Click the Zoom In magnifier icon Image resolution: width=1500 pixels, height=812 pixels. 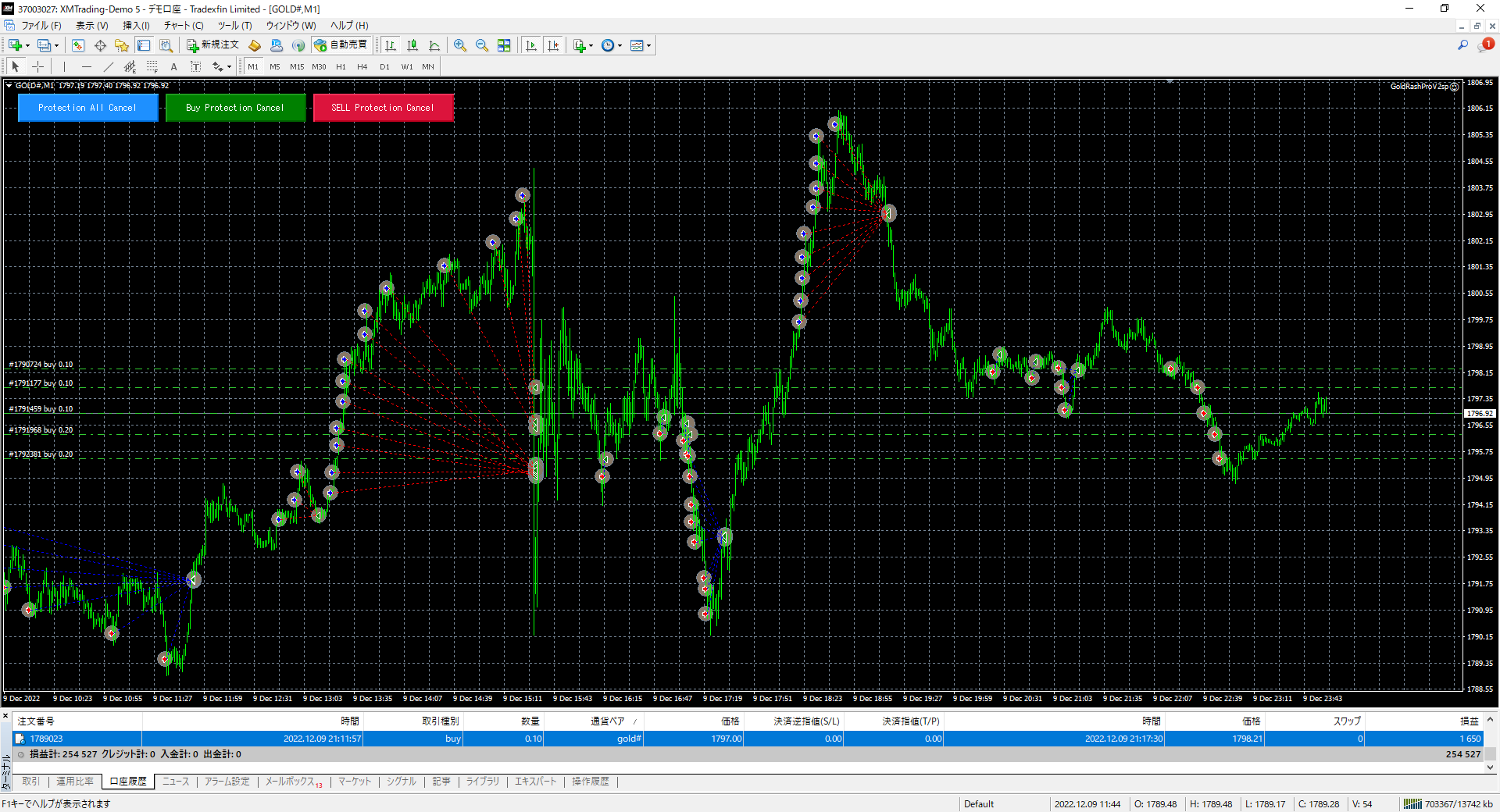pyautogui.click(x=460, y=45)
